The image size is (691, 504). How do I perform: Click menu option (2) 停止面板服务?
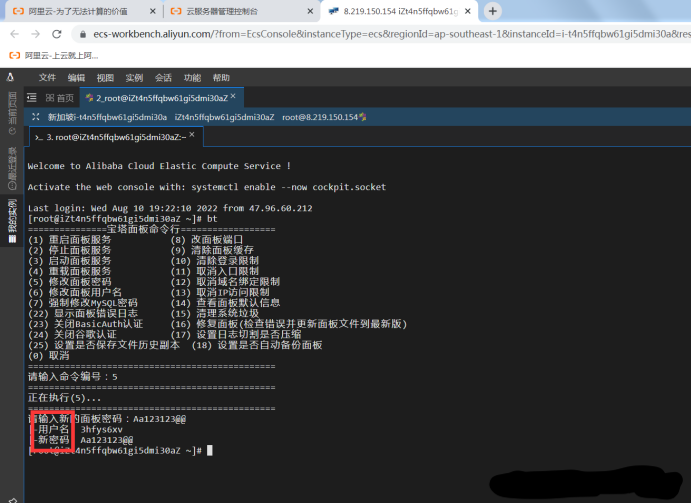click(x=70, y=250)
